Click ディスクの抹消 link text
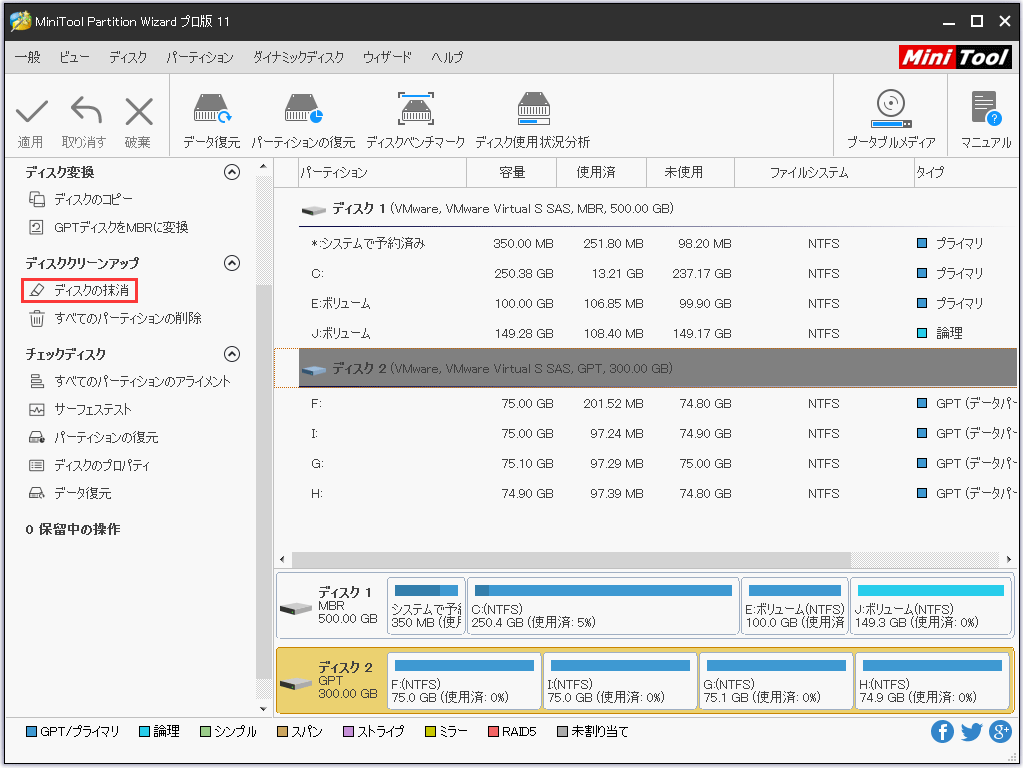 [x=91, y=290]
